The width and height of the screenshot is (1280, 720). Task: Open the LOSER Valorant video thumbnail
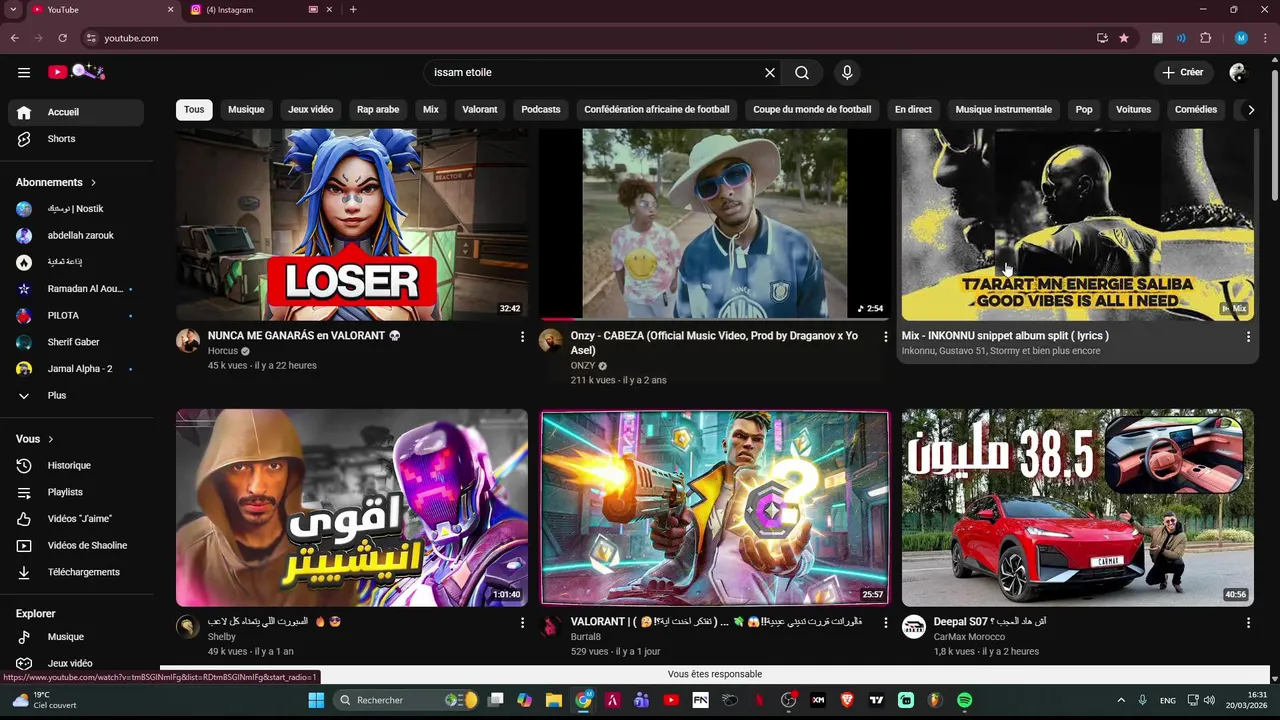click(x=352, y=224)
